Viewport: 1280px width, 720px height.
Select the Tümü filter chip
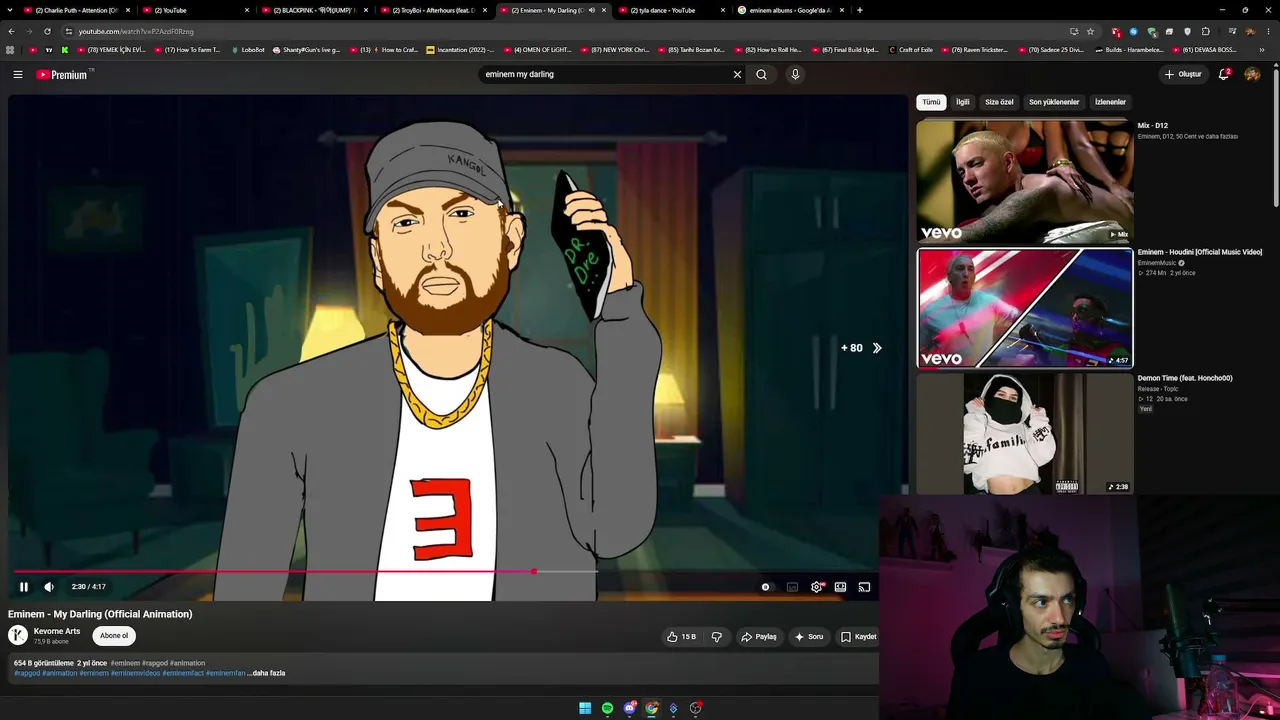pos(931,102)
